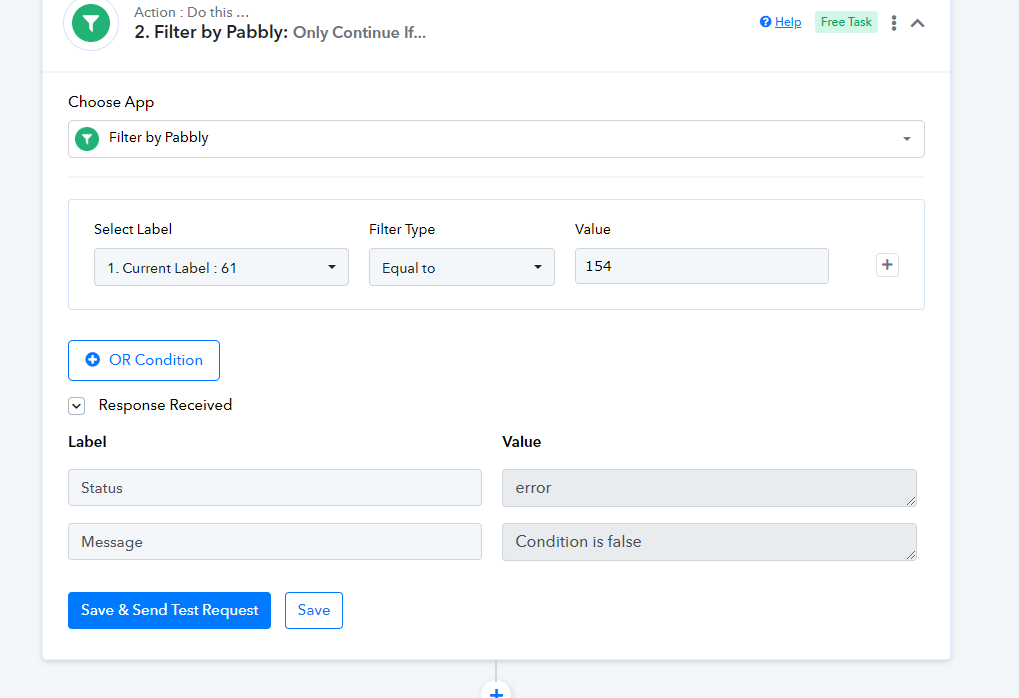Click the OR Condition button

tap(144, 360)
